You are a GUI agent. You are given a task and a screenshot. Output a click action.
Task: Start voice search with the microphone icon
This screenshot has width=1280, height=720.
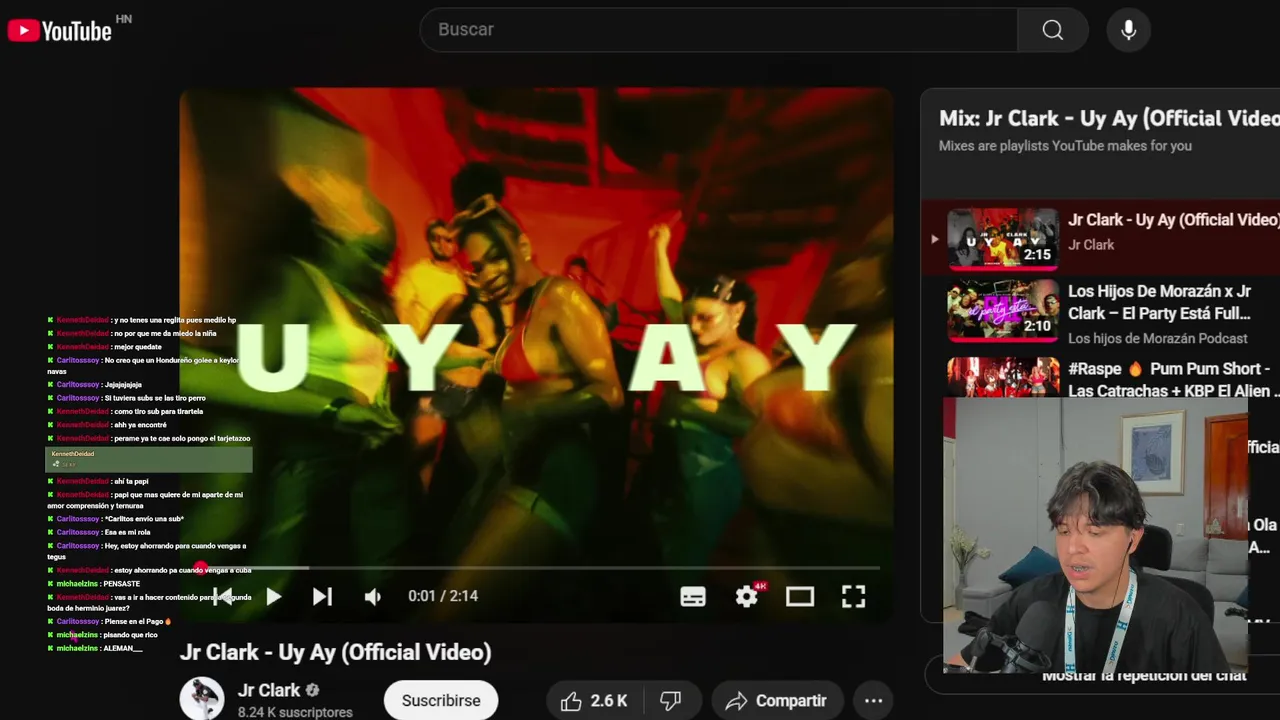pos(1128,30)
